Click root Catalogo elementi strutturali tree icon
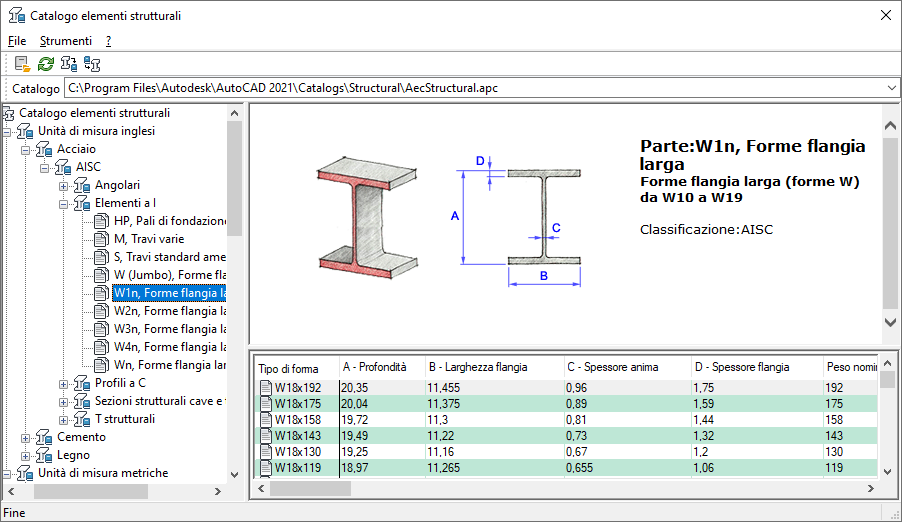 coord(9,113)
